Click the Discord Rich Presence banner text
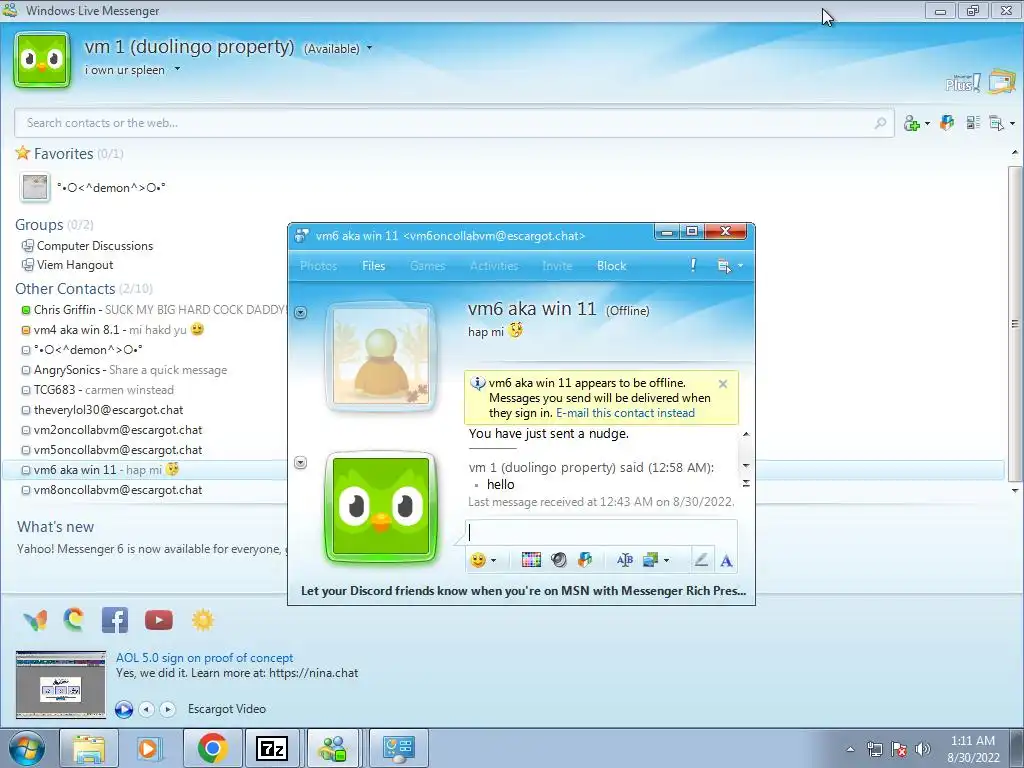 click(x=523, y=590)
